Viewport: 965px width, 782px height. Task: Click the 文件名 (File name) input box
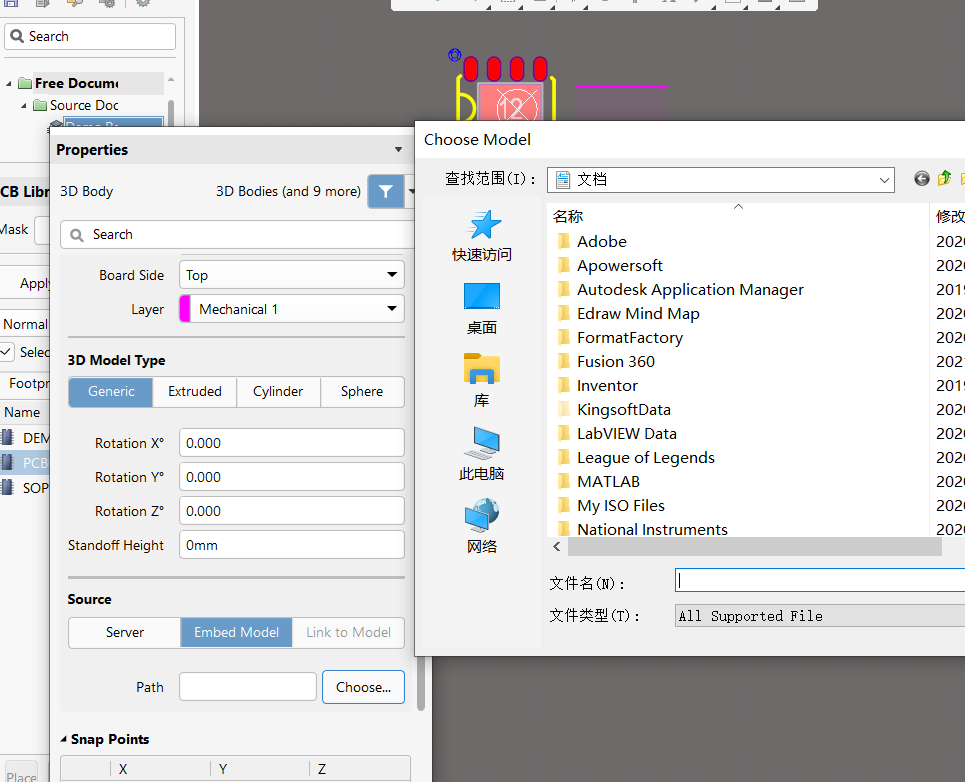pyautogui.click(x=820, y=580)
